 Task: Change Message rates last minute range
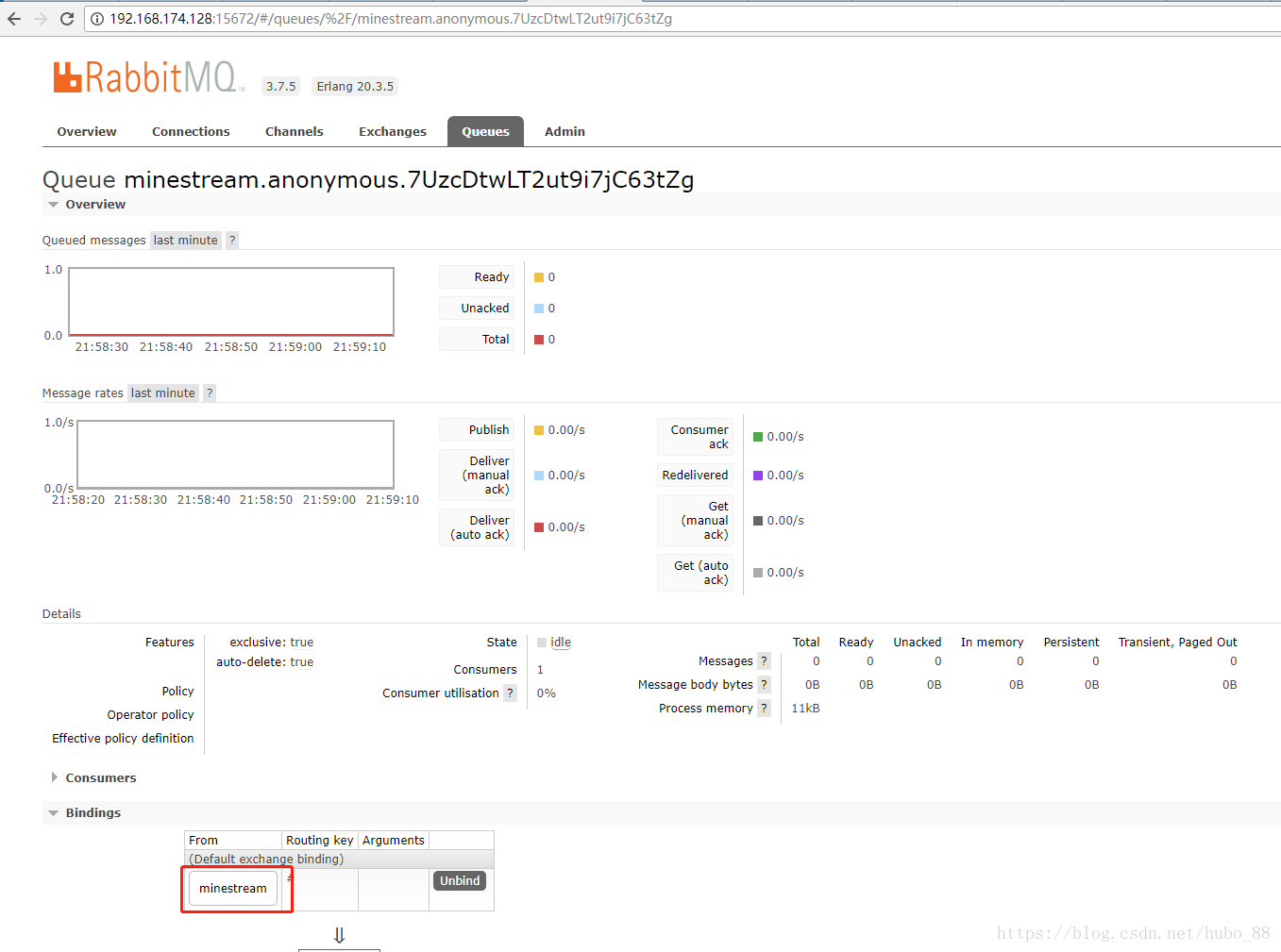coord(162,393)
